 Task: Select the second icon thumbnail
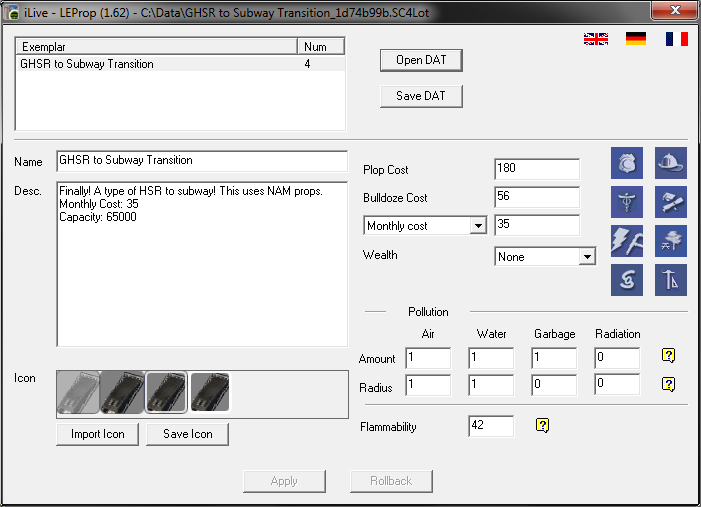pyautogui.click(x=122, y=392)
